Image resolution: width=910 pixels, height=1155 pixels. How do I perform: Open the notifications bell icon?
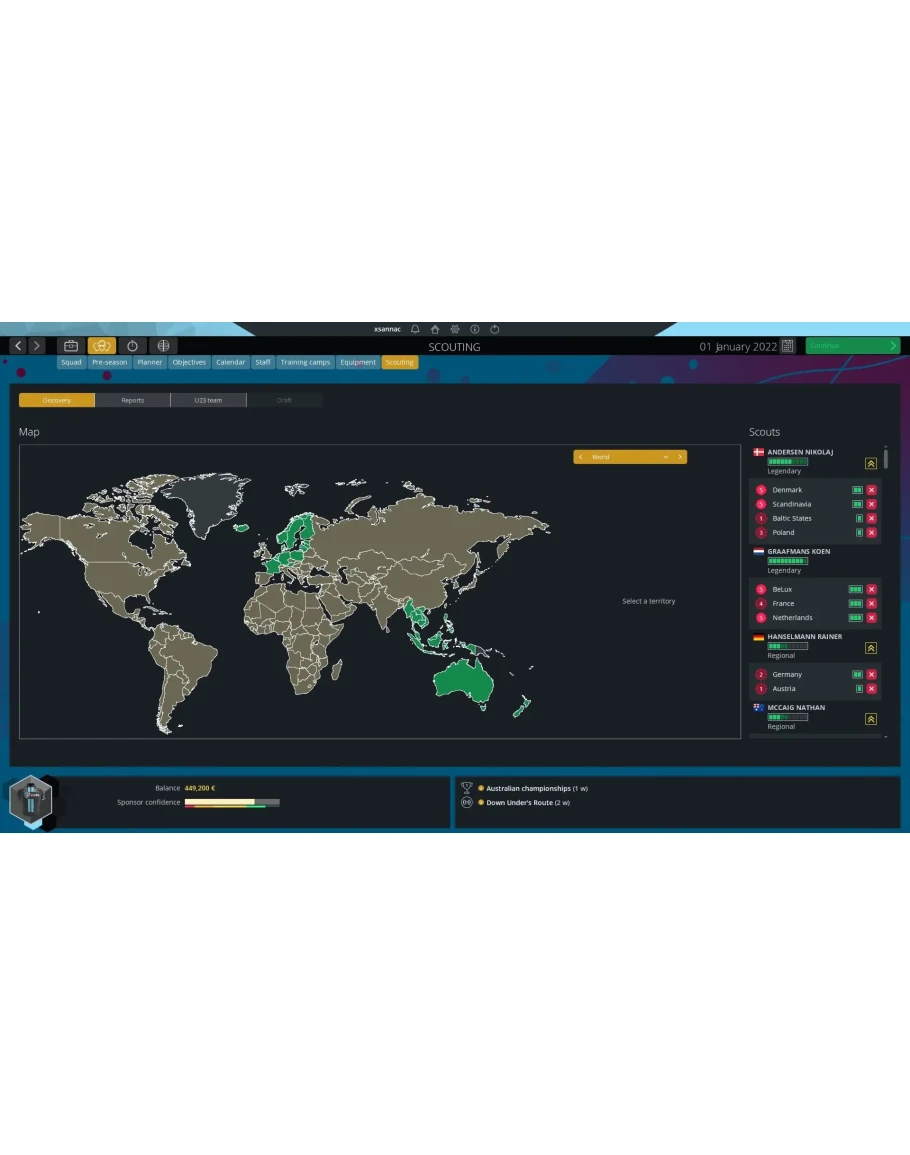[415, 329]
